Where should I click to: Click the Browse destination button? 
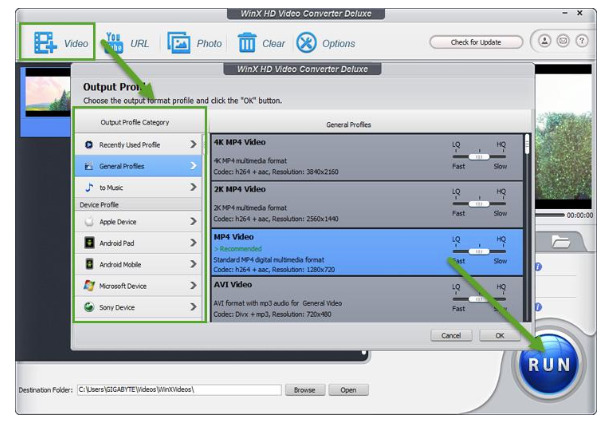coord(304,390)
